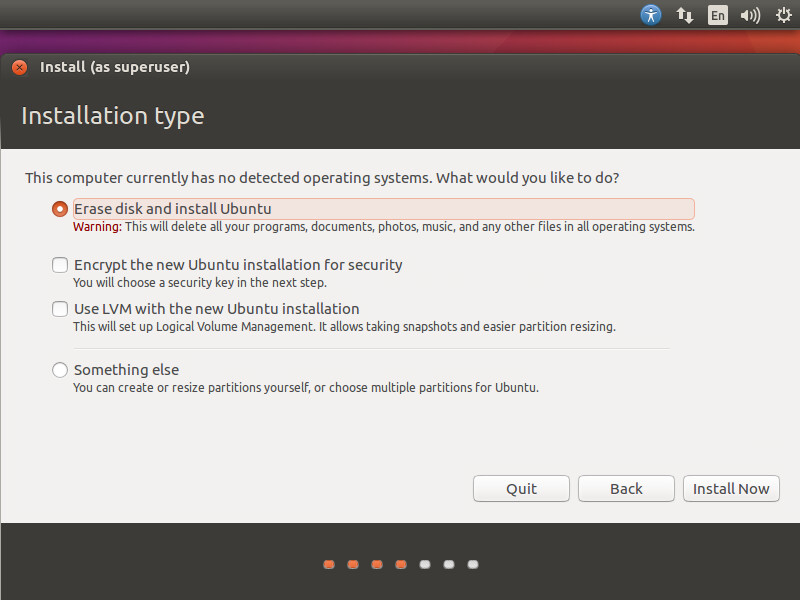
Task: Enable Encrypt the new Ubuntu installation
Action: pos(60,265)
